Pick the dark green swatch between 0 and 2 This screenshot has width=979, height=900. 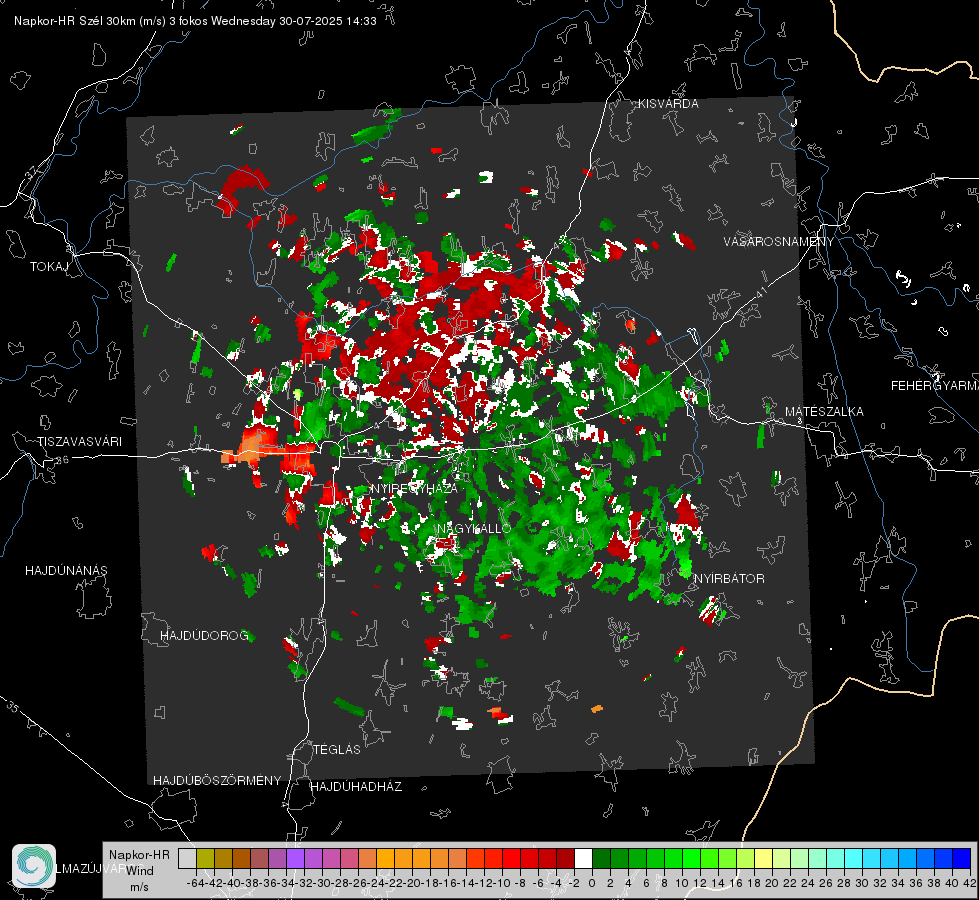click(601, 858)
